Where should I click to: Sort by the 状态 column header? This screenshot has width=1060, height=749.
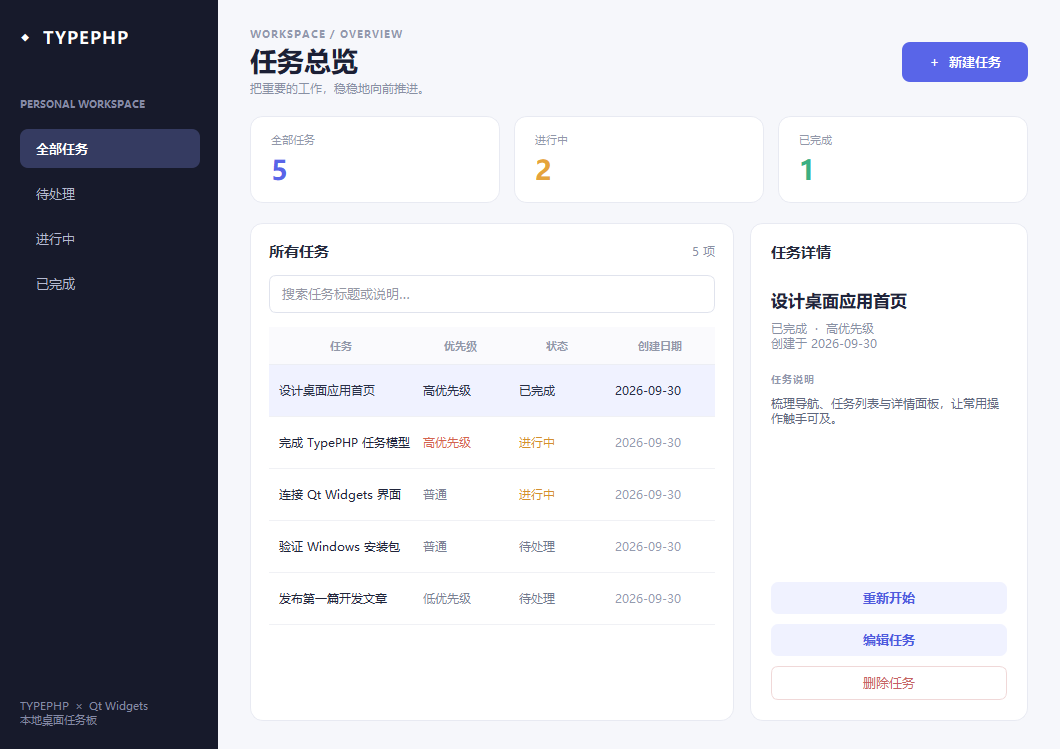pos(557,346)
